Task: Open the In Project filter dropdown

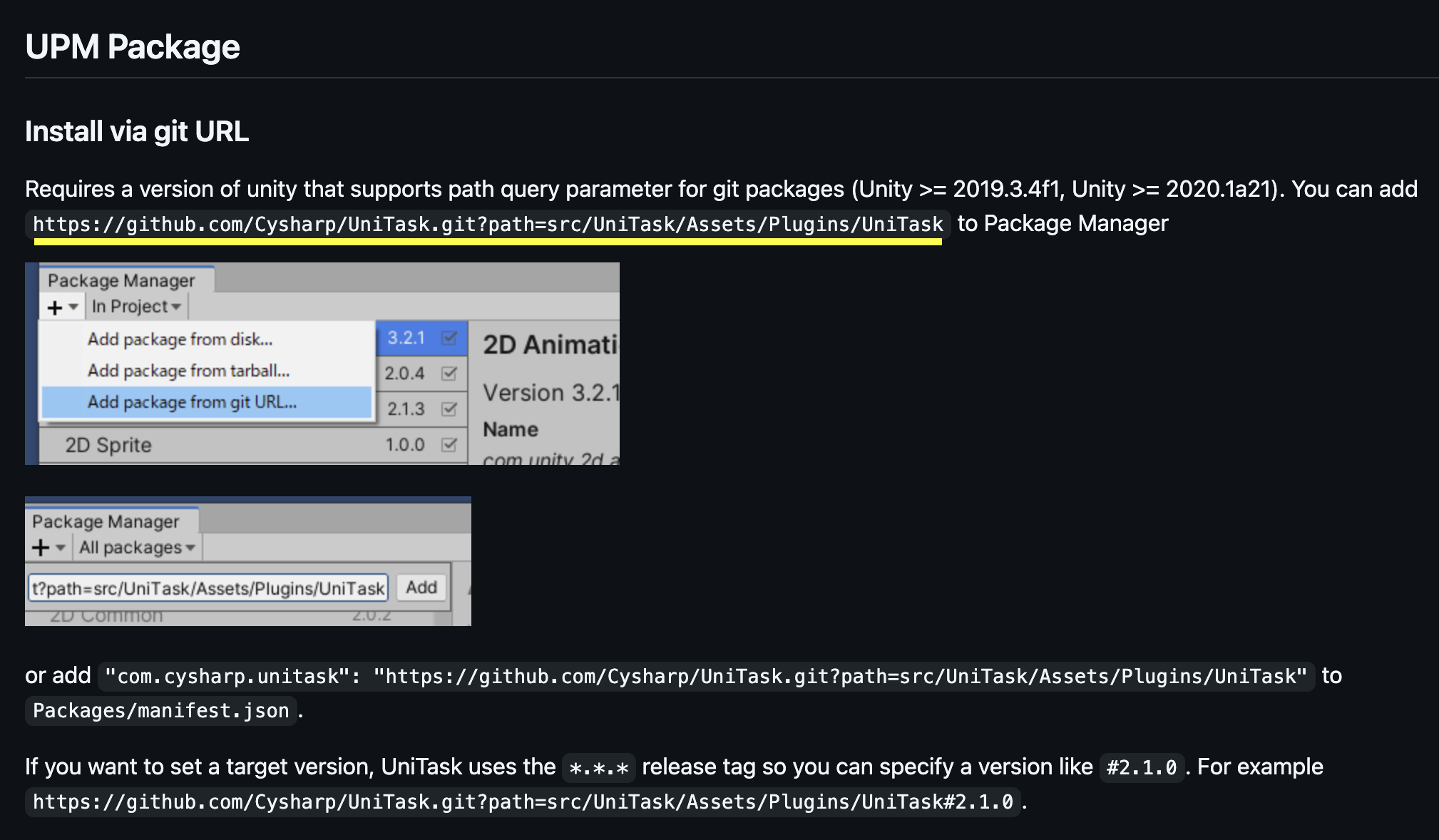Action: point(136,307)
